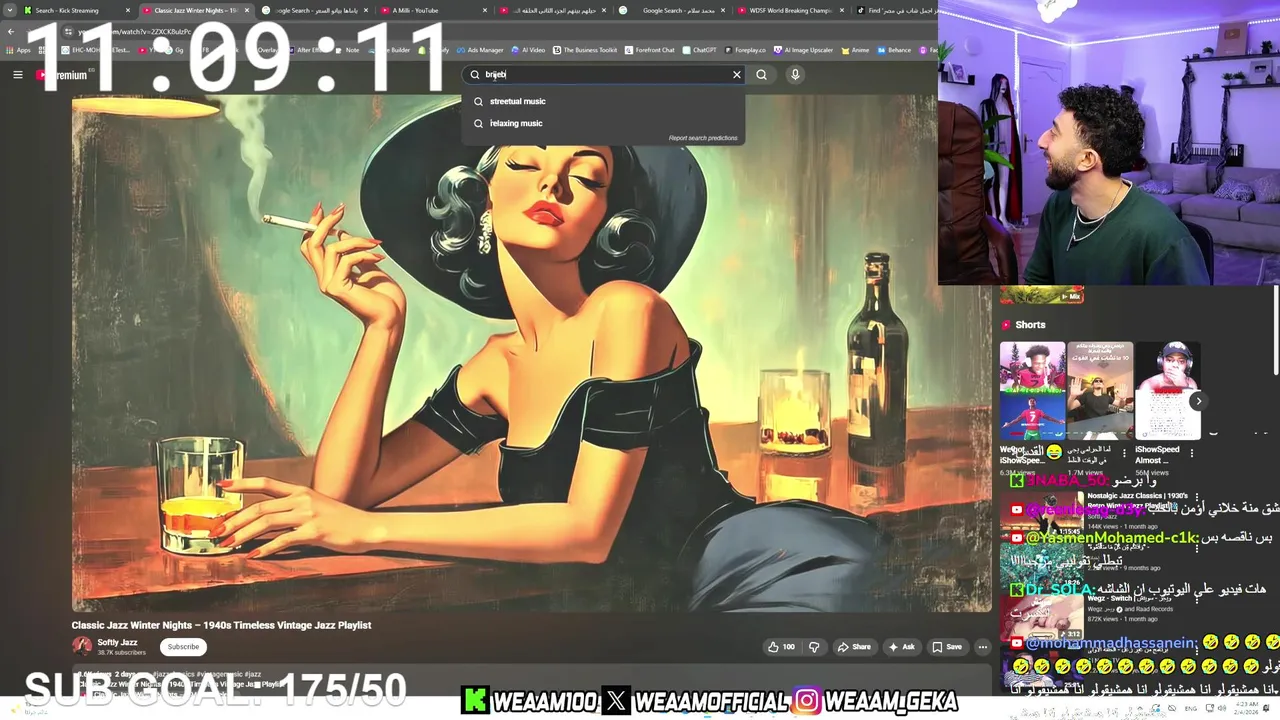This screenshot has height=720, width=1280.
Task: Subscribe to Softly Jazz channel
Action: [183, 647]
